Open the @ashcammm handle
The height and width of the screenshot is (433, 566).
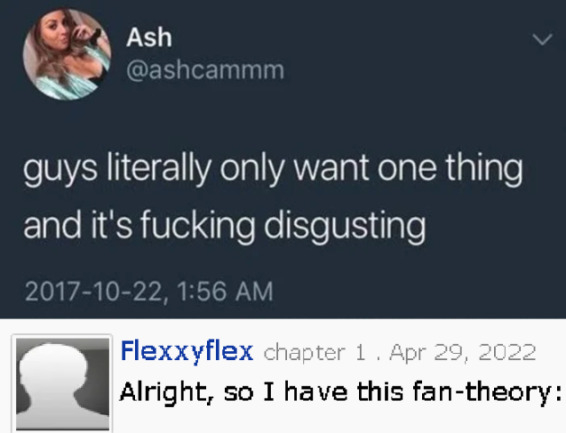coord(205,70)
